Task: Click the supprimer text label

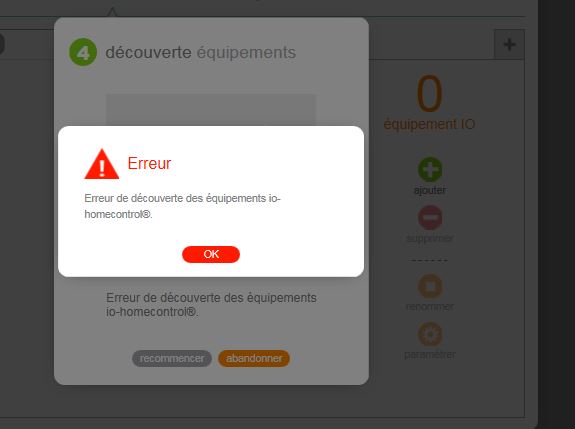Action: [x=430, y=238]
